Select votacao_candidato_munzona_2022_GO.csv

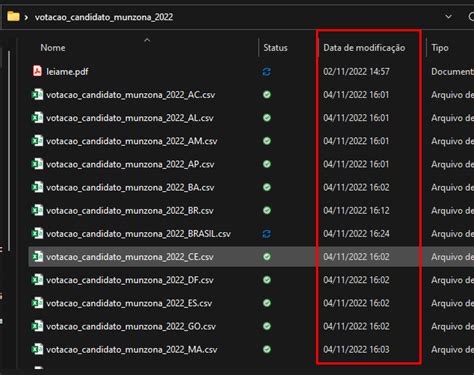click(131, 326)
